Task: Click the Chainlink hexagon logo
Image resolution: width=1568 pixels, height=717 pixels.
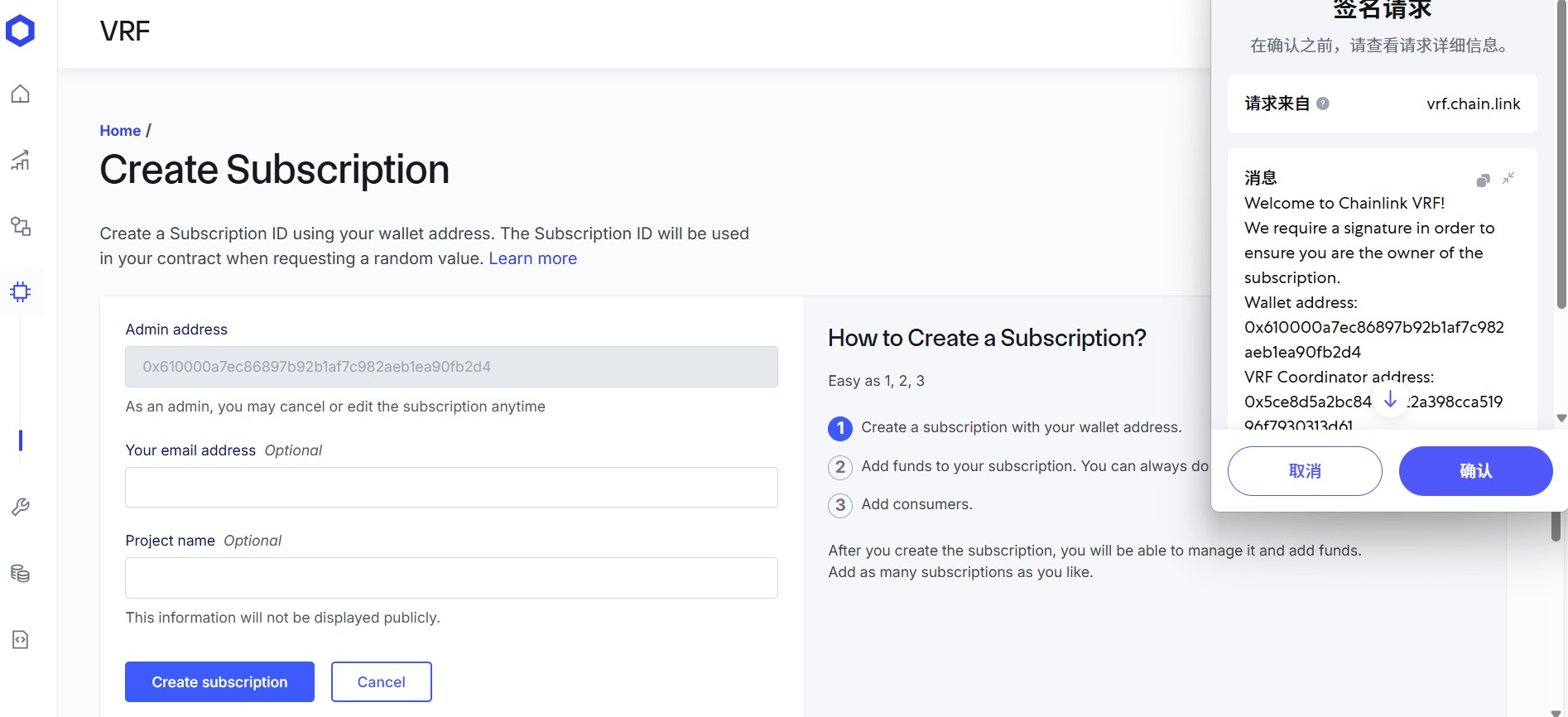Action: click(20, 31)
